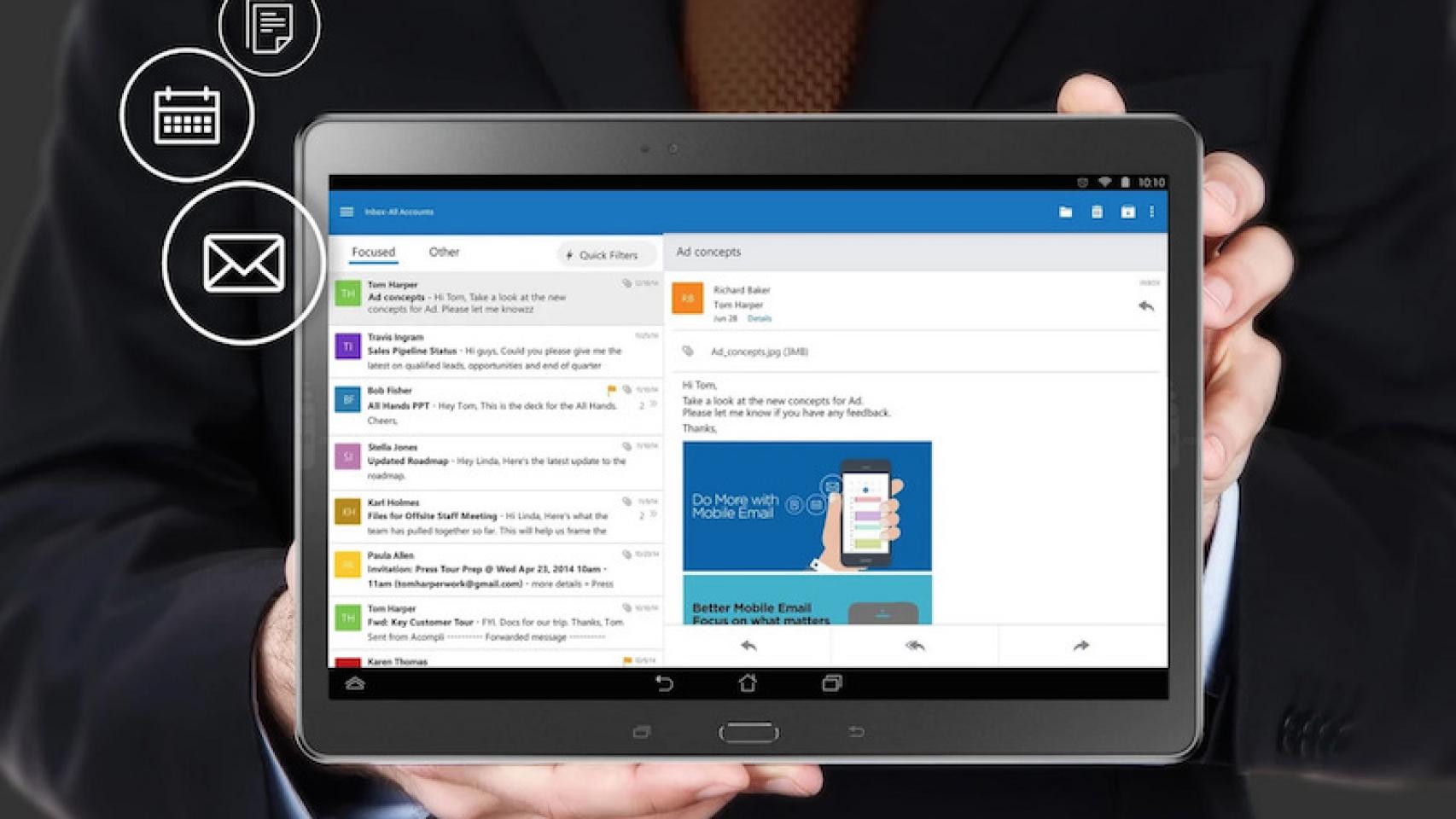Move the email to a folder
The width and height of the screenshot is (1456, 819).
1064,211
